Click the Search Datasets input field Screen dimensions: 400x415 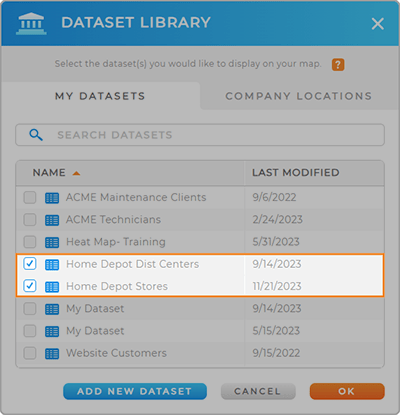coord(200,135)
